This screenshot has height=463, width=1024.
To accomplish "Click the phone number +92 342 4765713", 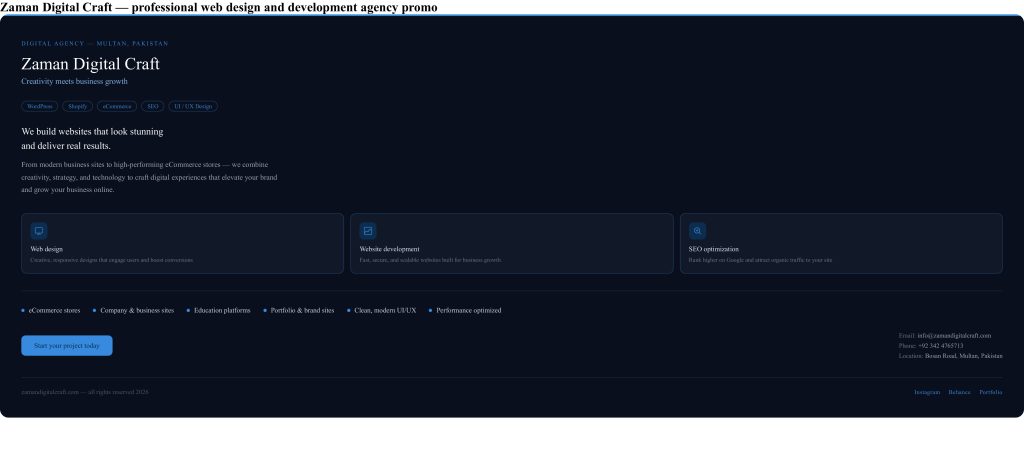I will click(x=940, y=345).
